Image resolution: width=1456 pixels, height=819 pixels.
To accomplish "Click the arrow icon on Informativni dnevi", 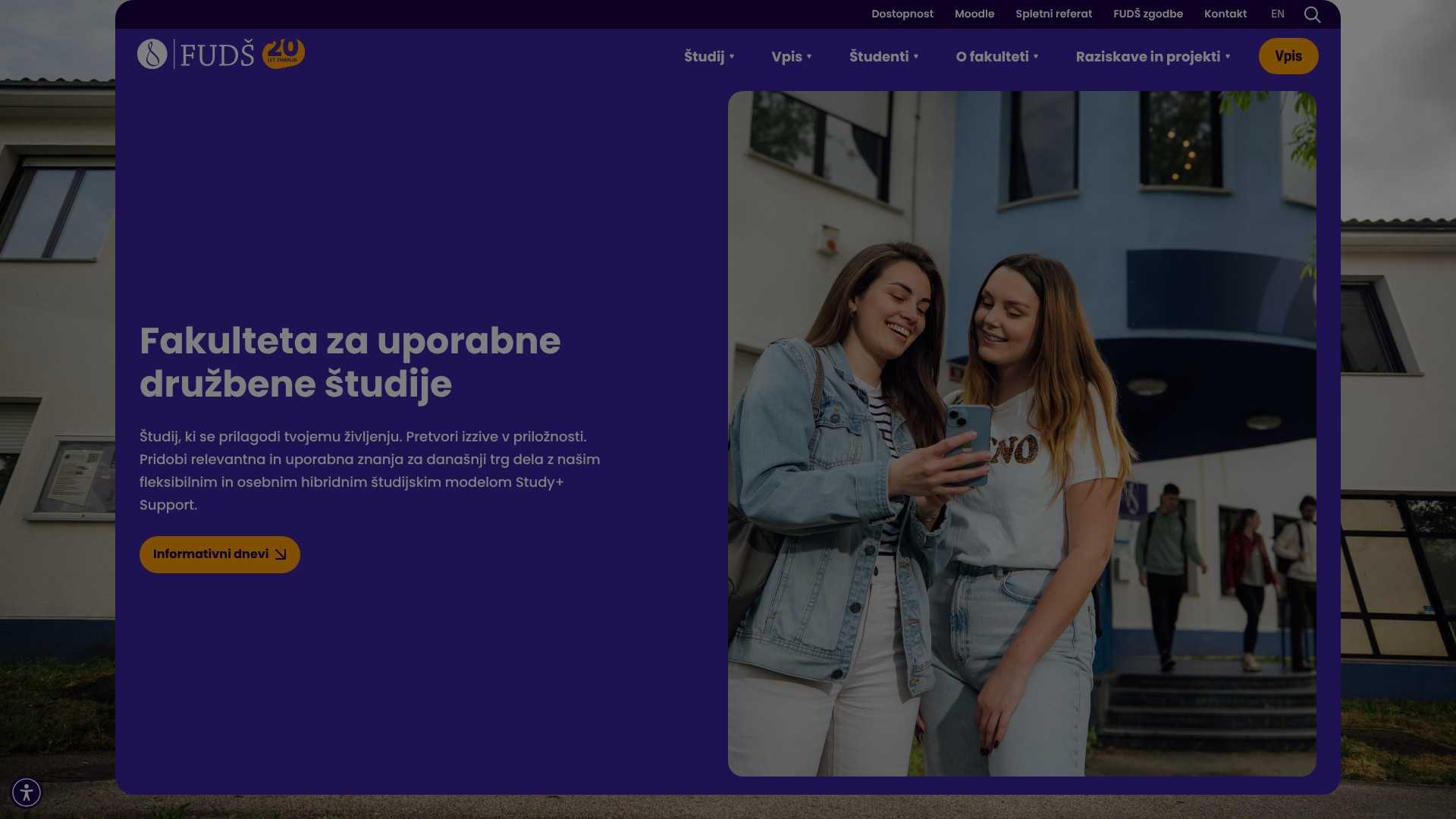I will click(x=281, y=554).
